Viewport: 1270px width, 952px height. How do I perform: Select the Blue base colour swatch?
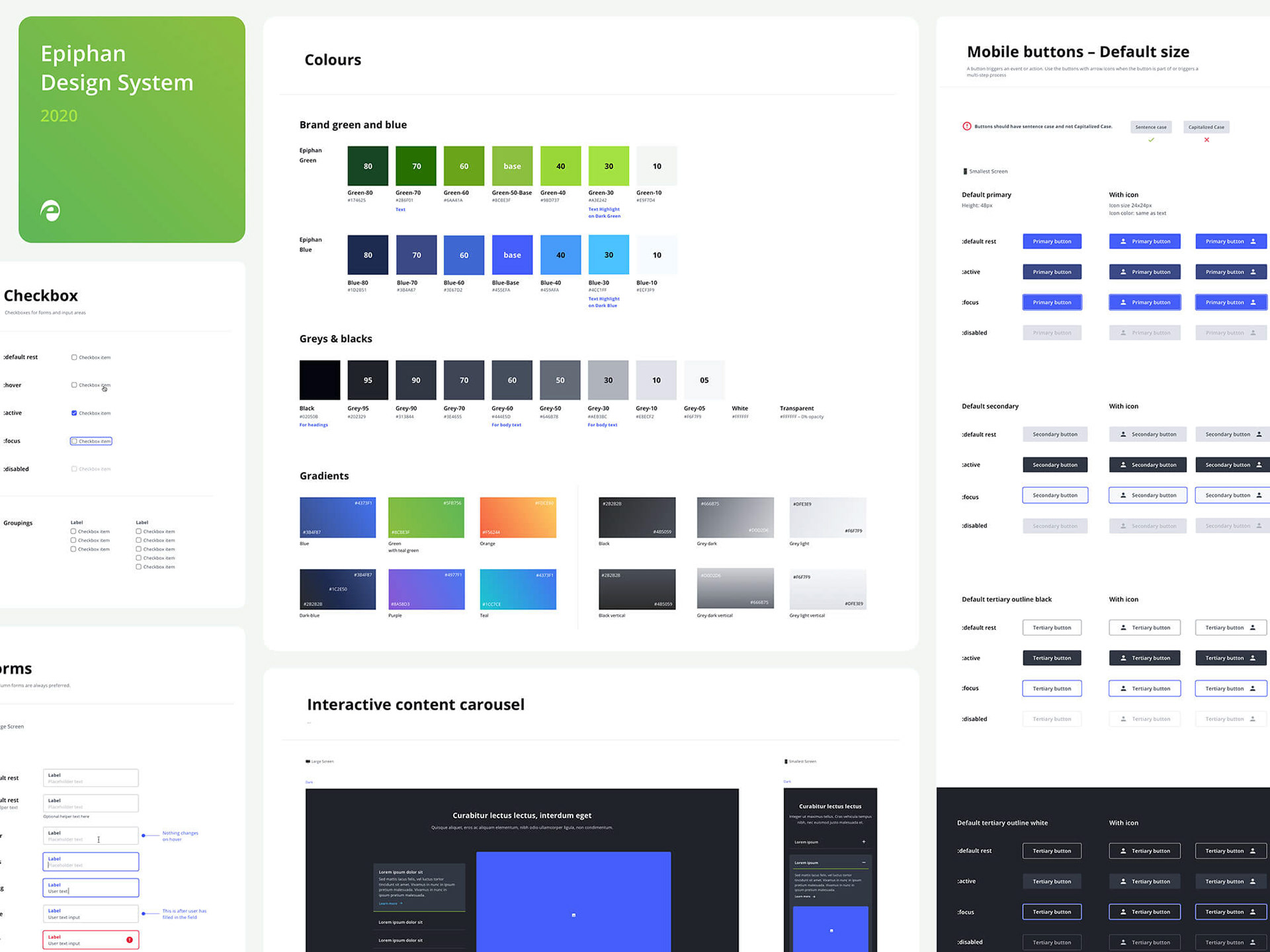coord(512,255)
